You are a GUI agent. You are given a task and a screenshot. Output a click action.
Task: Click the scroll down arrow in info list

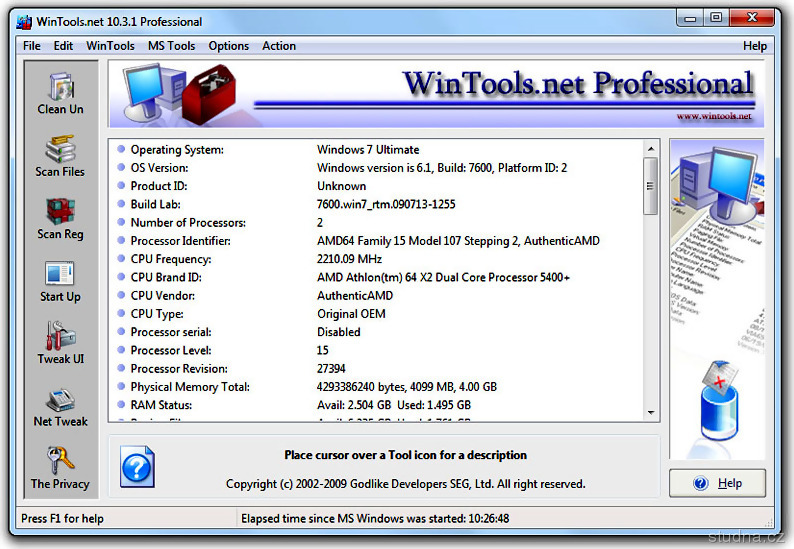(x=651, y=412)
